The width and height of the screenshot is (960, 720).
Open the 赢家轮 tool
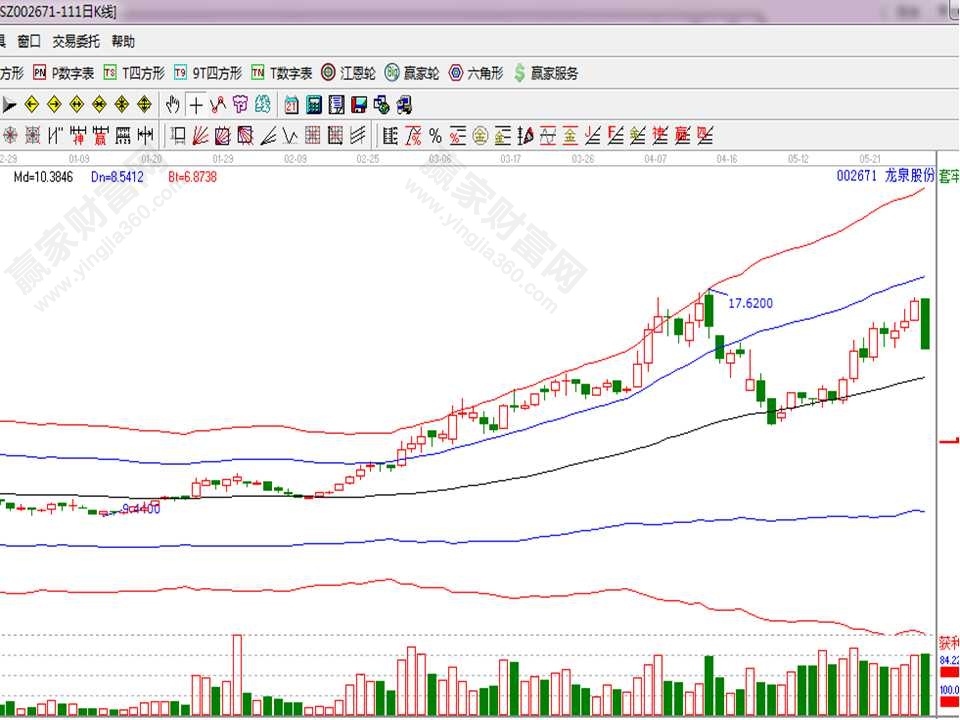[411, 73]
